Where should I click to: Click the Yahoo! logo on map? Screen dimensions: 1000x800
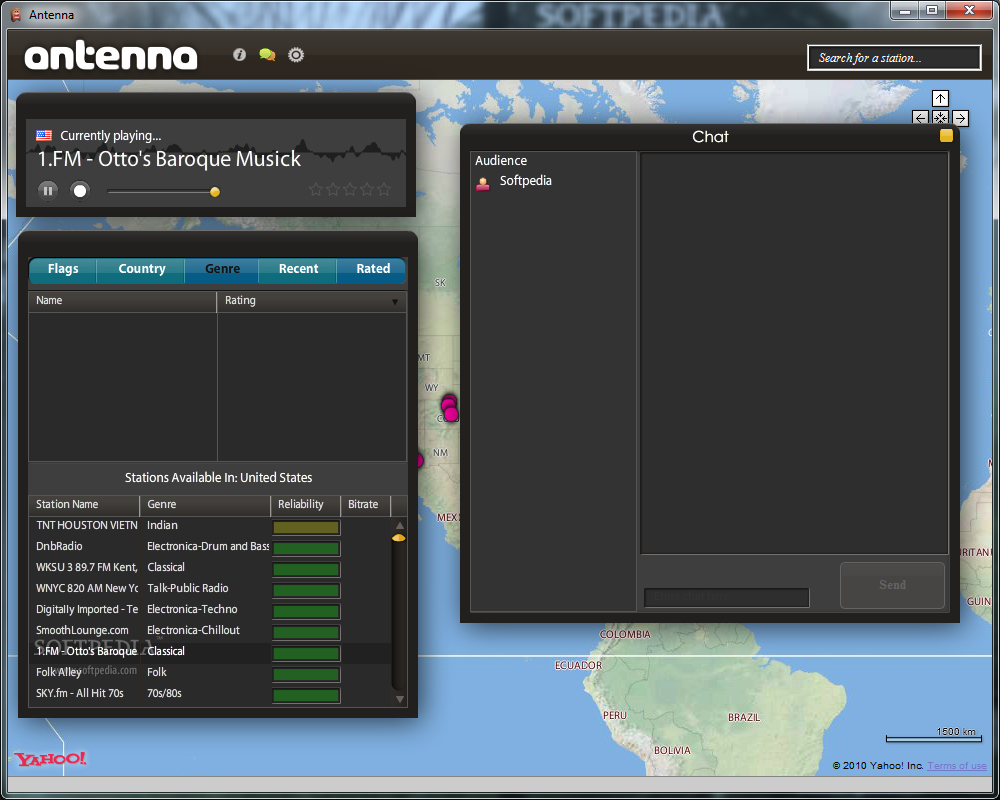click(x=50, y=759)
